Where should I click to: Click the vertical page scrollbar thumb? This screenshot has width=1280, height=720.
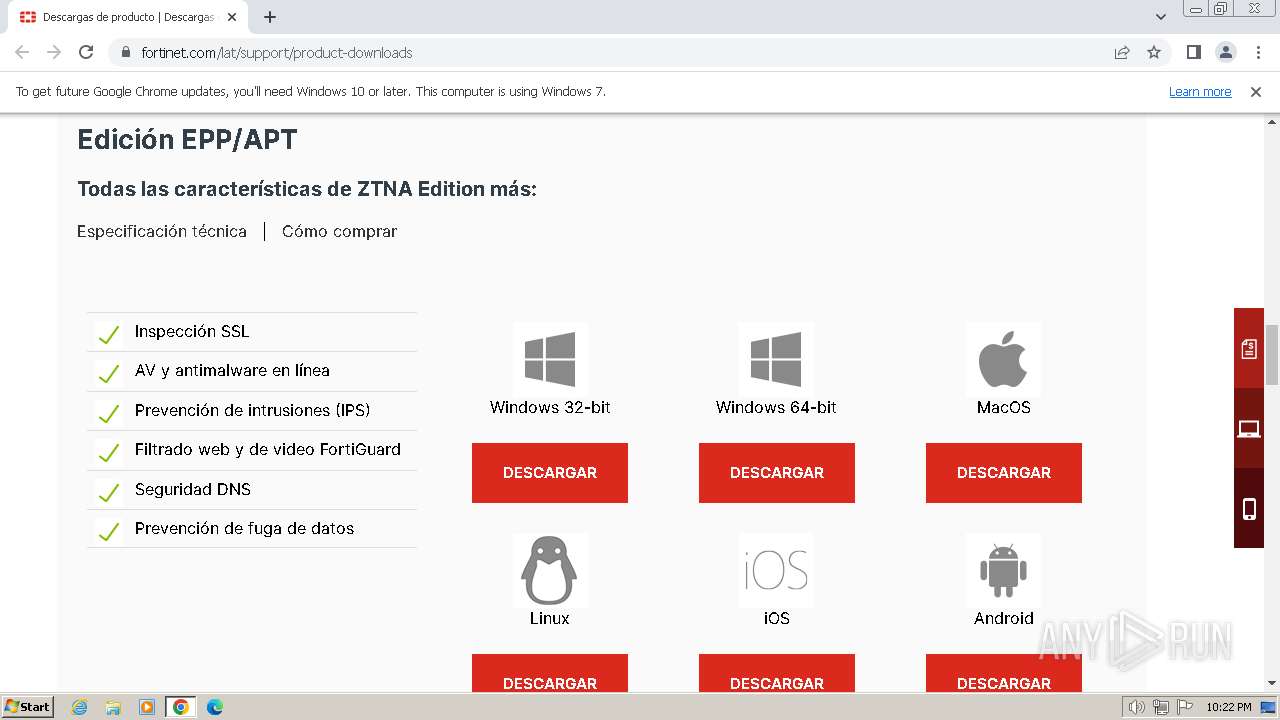pyautogui.click(x=1272, y=355)
